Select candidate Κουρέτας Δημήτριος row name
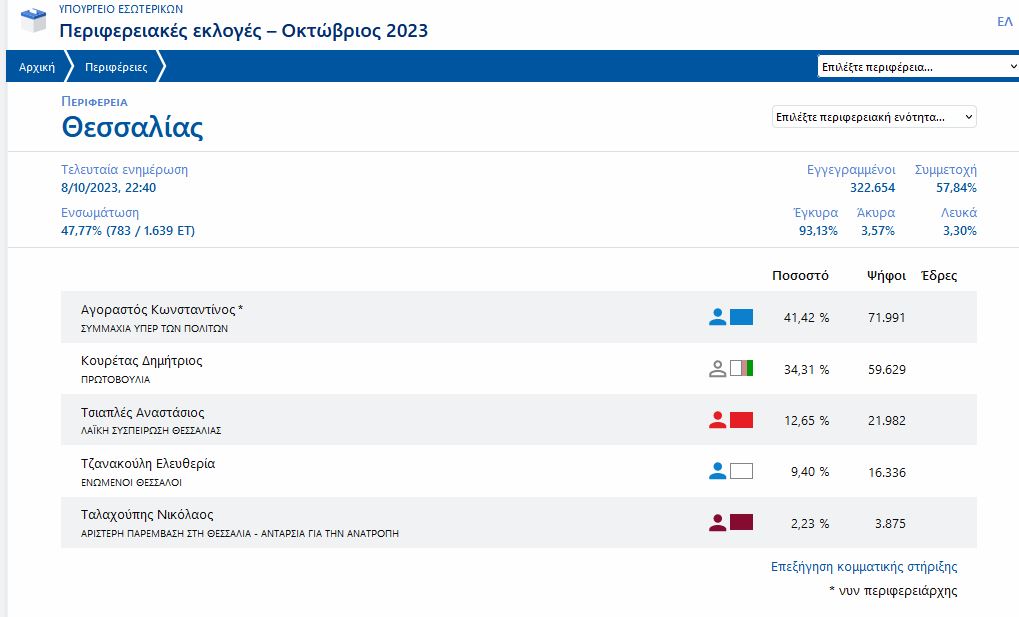 tap(141, 361)
